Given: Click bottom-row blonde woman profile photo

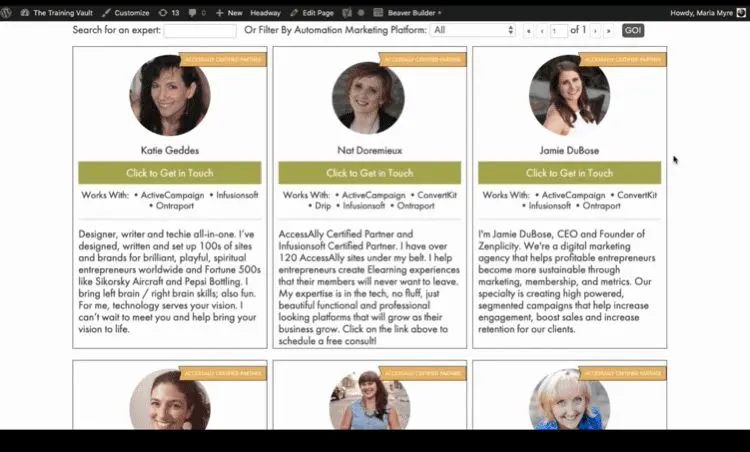Looking at the screenshot, I should tap(569, 399).
